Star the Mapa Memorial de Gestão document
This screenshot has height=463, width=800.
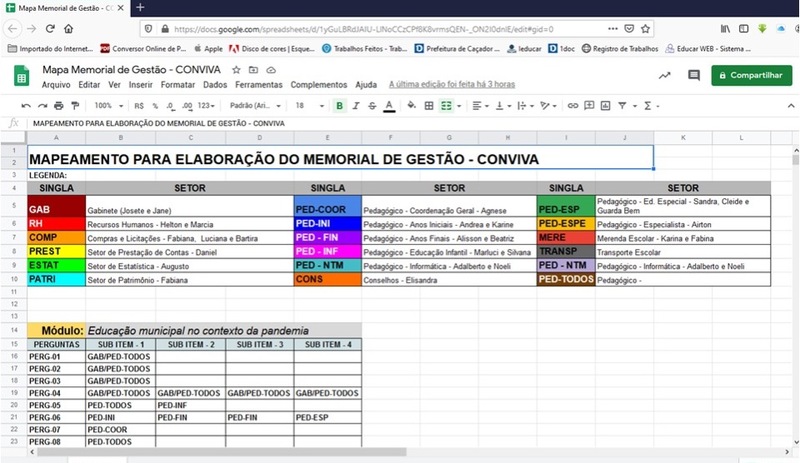[236, 70]
